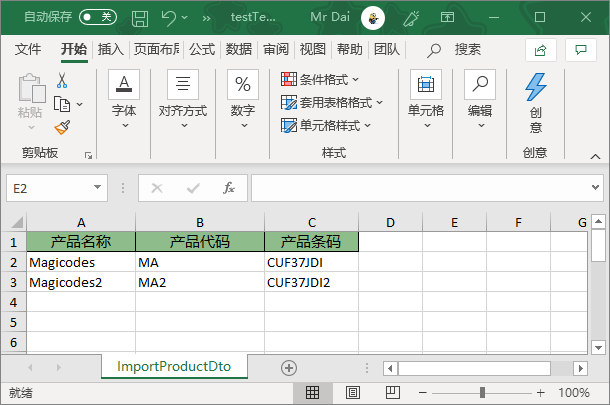
Task: Click the Share icon button
Action: point(540,49)
